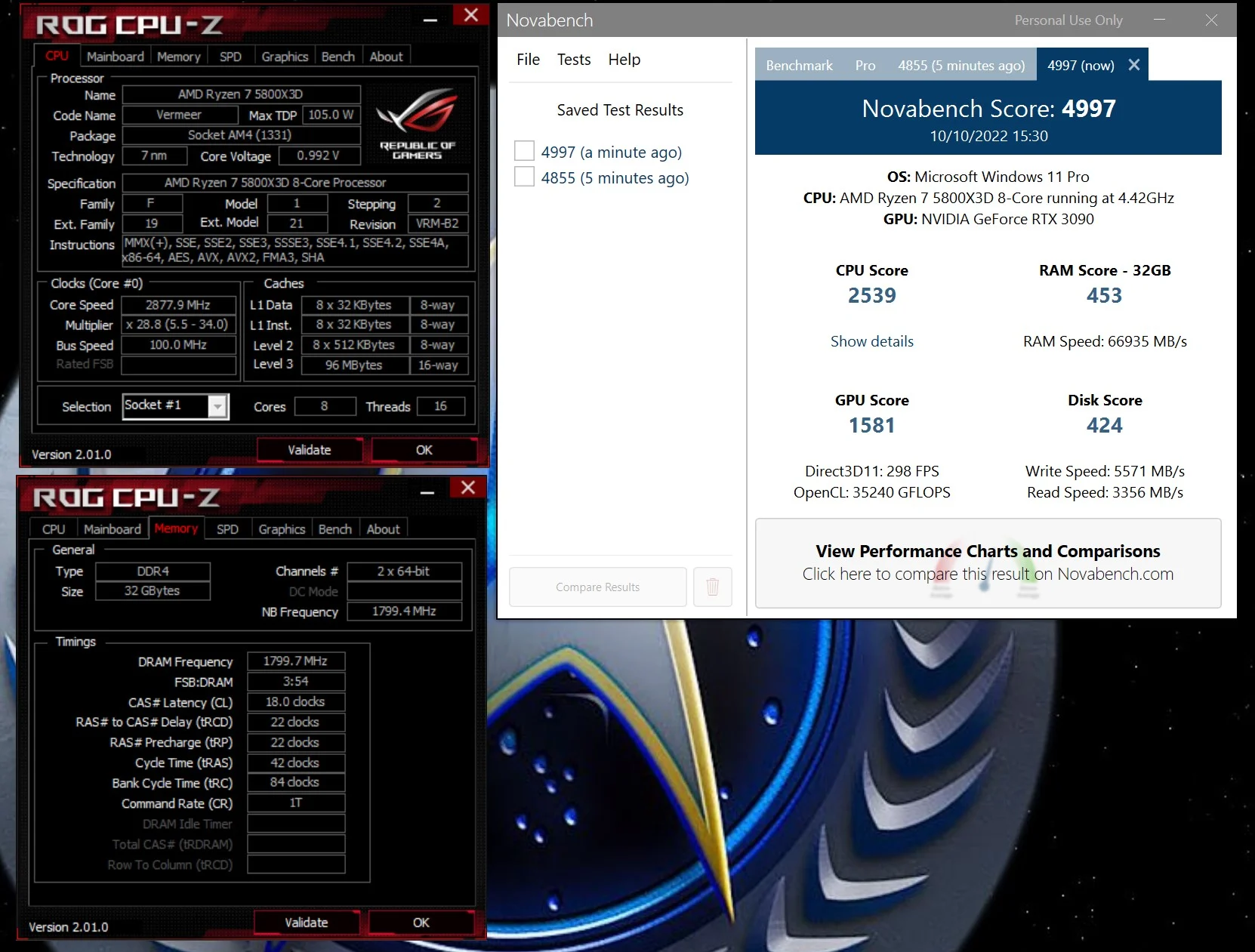Open the 4855 (5 minutes ago) saved result
The image size is (1255, 952).
pos(615,177)
